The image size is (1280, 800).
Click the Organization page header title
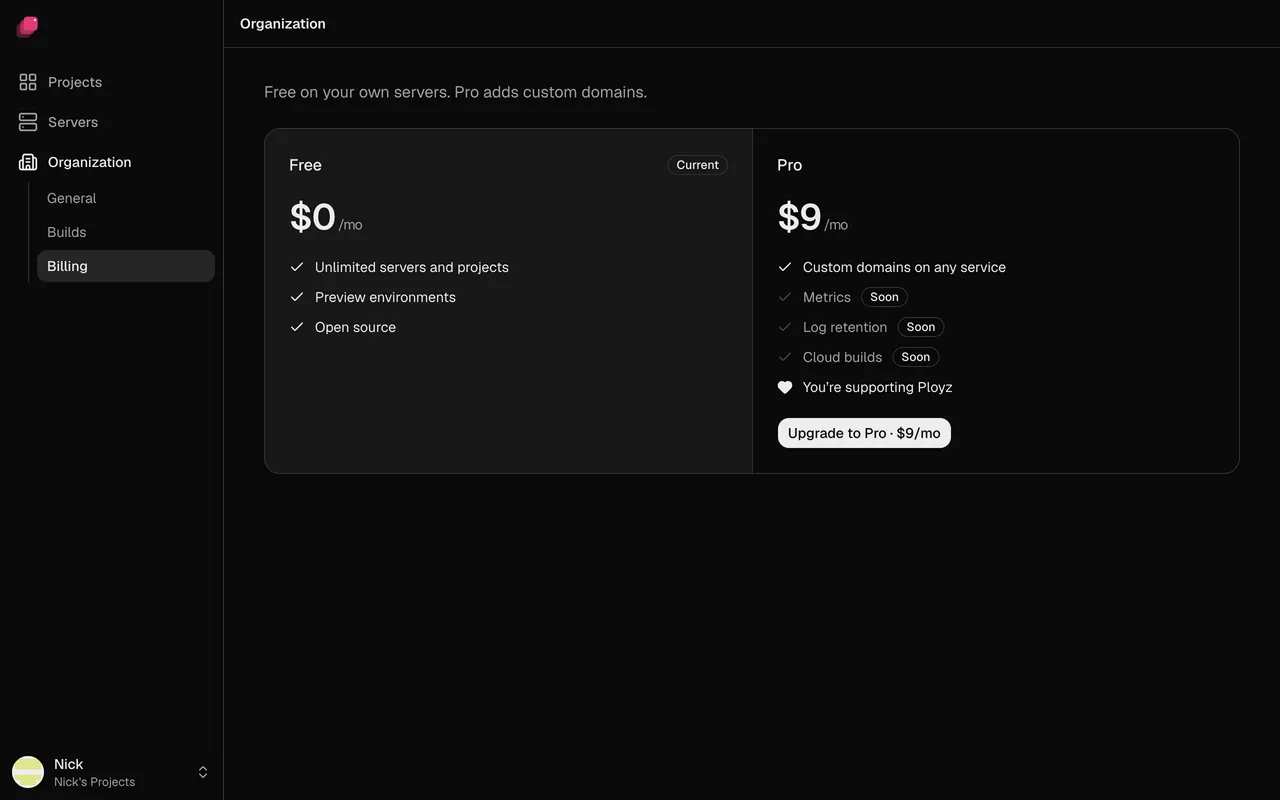(x=283, y=24)
